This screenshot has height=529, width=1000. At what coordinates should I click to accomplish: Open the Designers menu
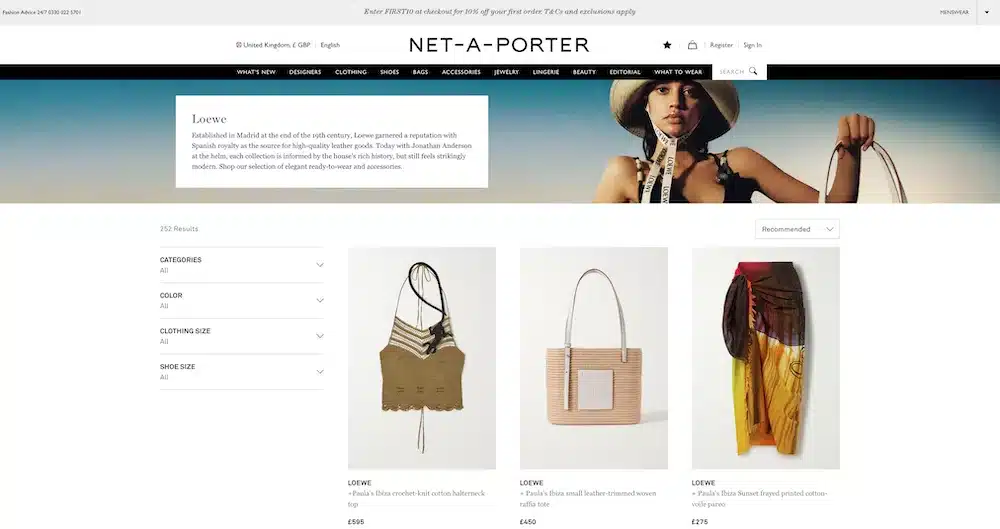tap(305, 72)
